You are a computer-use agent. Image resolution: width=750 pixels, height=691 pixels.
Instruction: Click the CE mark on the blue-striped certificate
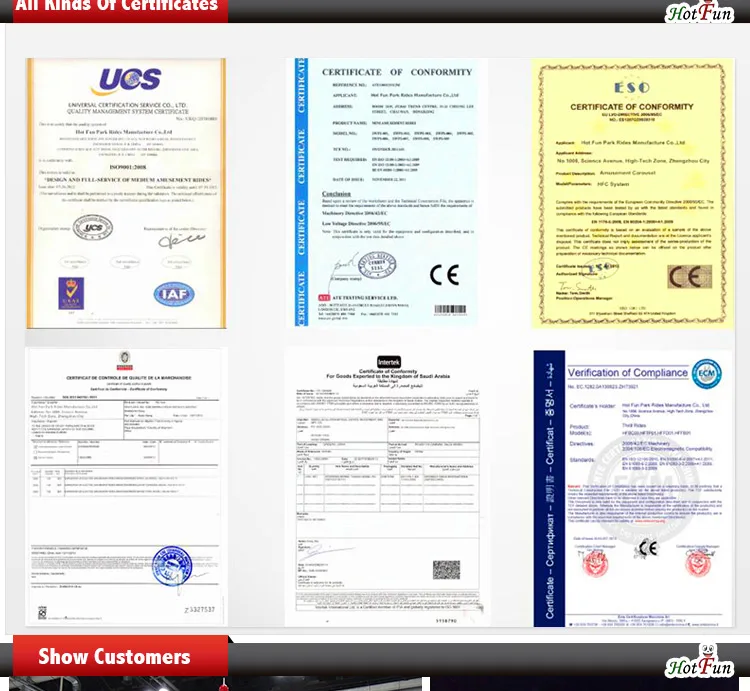tap(444, 274)
